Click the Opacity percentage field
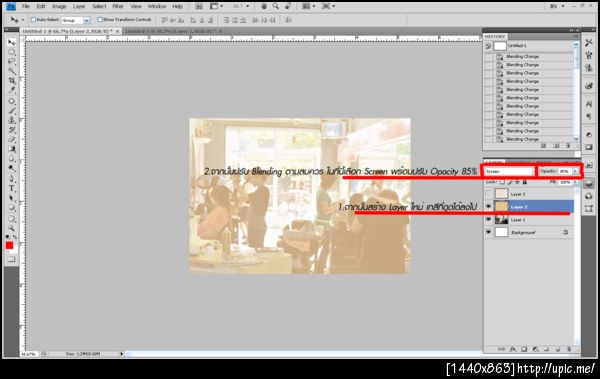 (x=564, y=172)
